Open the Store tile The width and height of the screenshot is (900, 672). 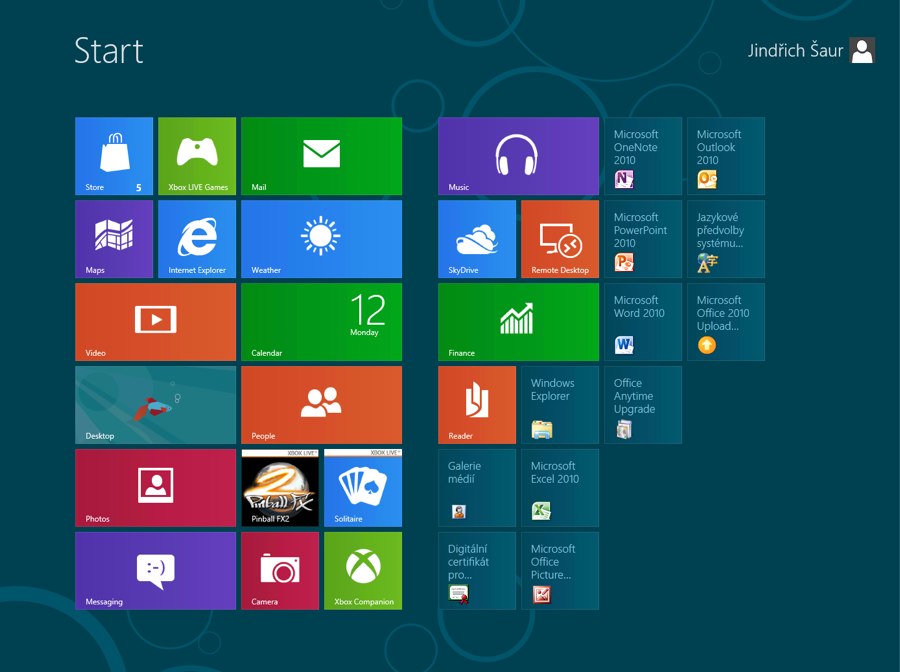coord(114,155)
